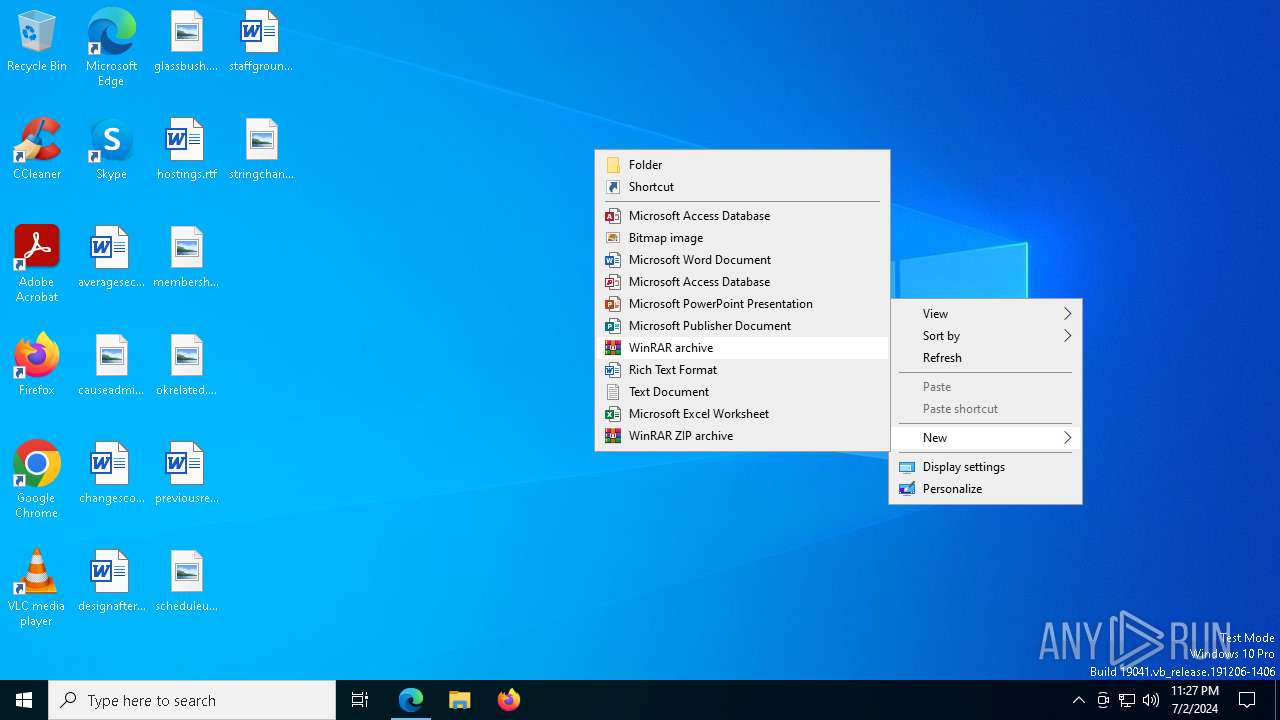1280x720 pixels.
Task: Create a new Folder
Action: click(x=742, y=165)
